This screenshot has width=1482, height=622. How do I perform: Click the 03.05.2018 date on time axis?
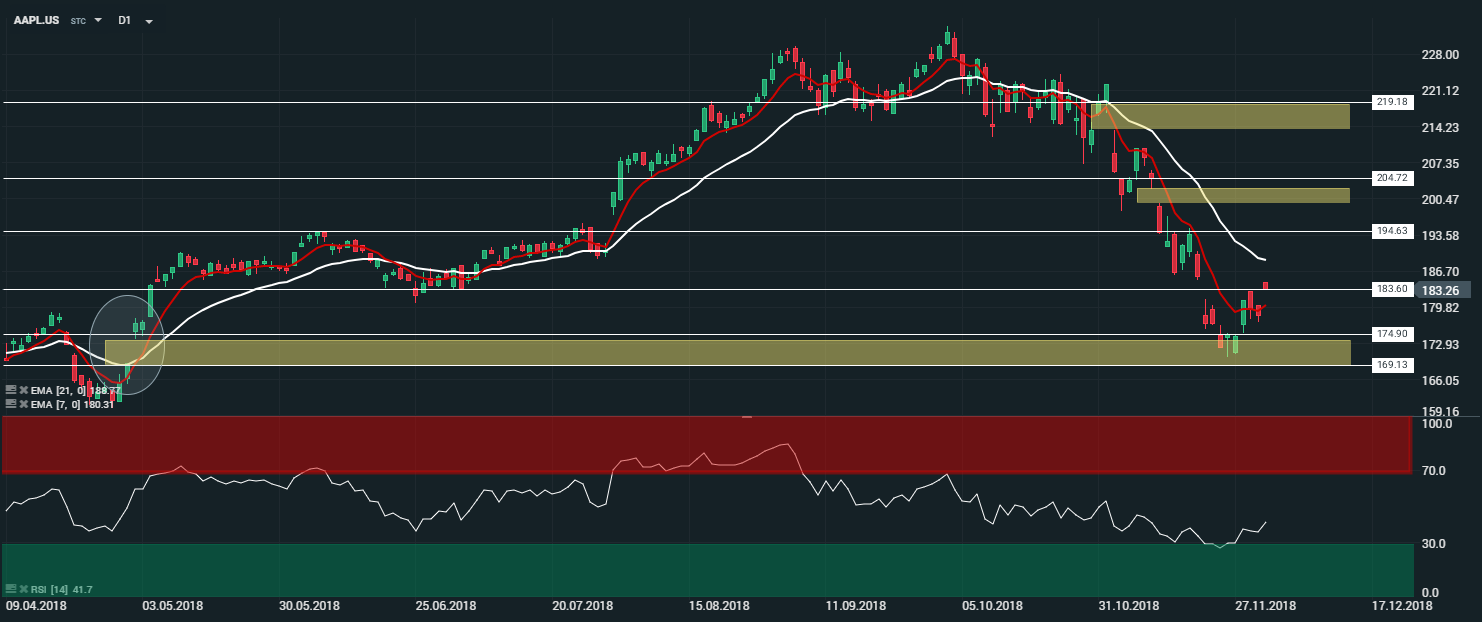click(173, 606)
